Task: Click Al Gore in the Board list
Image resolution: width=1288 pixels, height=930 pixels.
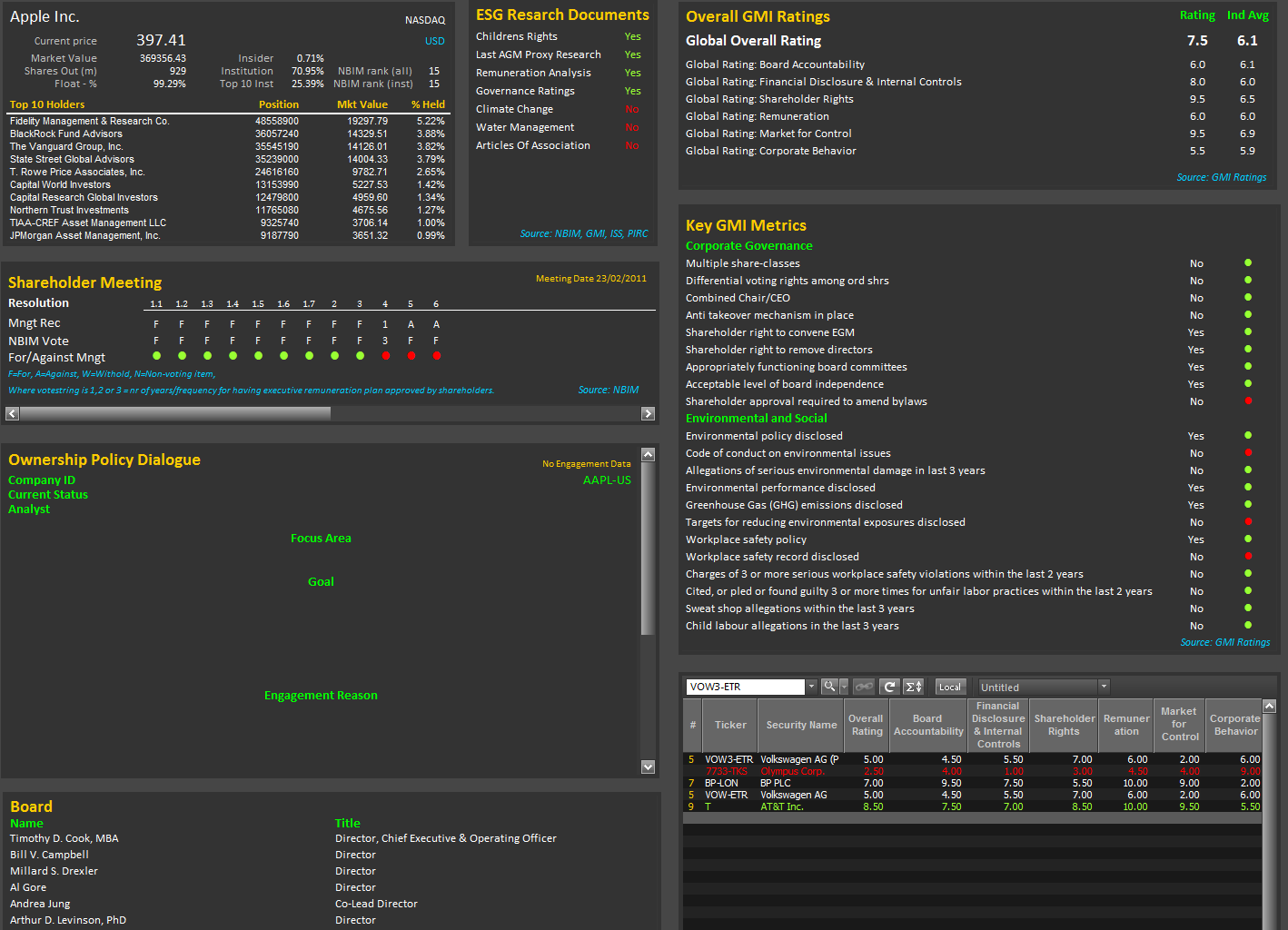Action: [x=28, y=887]
